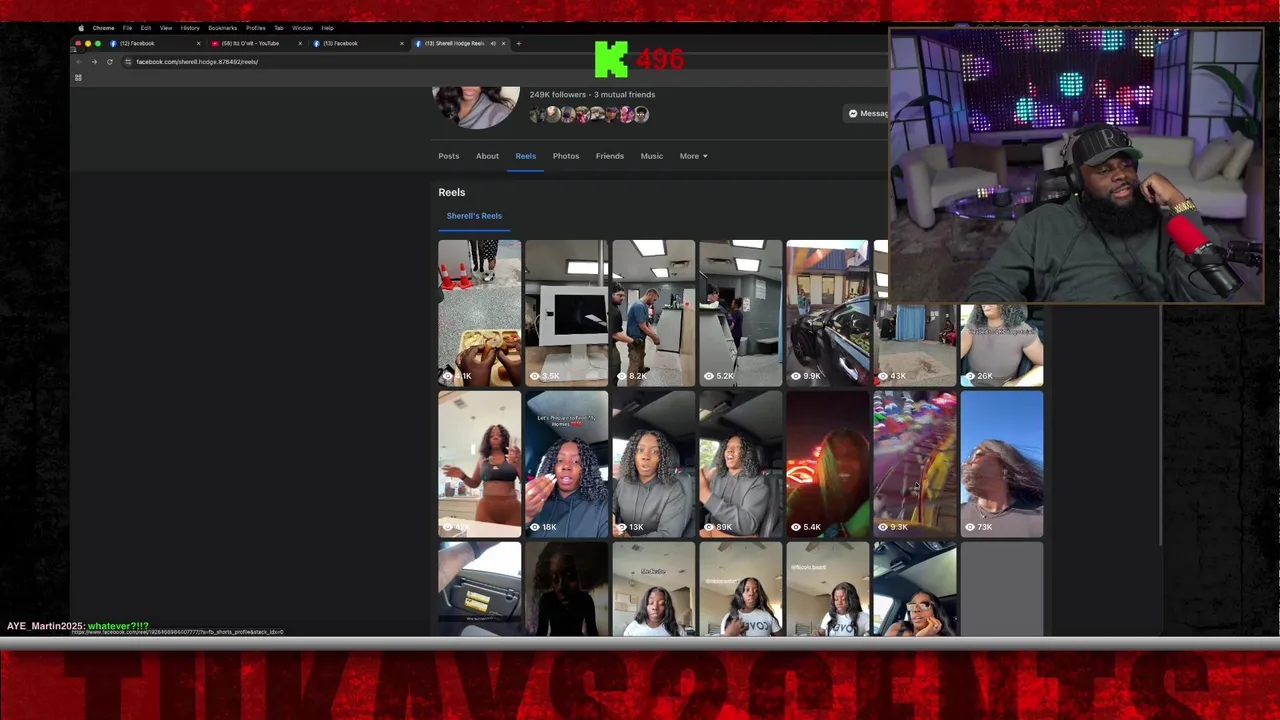The width and height of the screenshot is (1280, 720).
Task: Open the Profiles menu
Action: coord(256,28)
